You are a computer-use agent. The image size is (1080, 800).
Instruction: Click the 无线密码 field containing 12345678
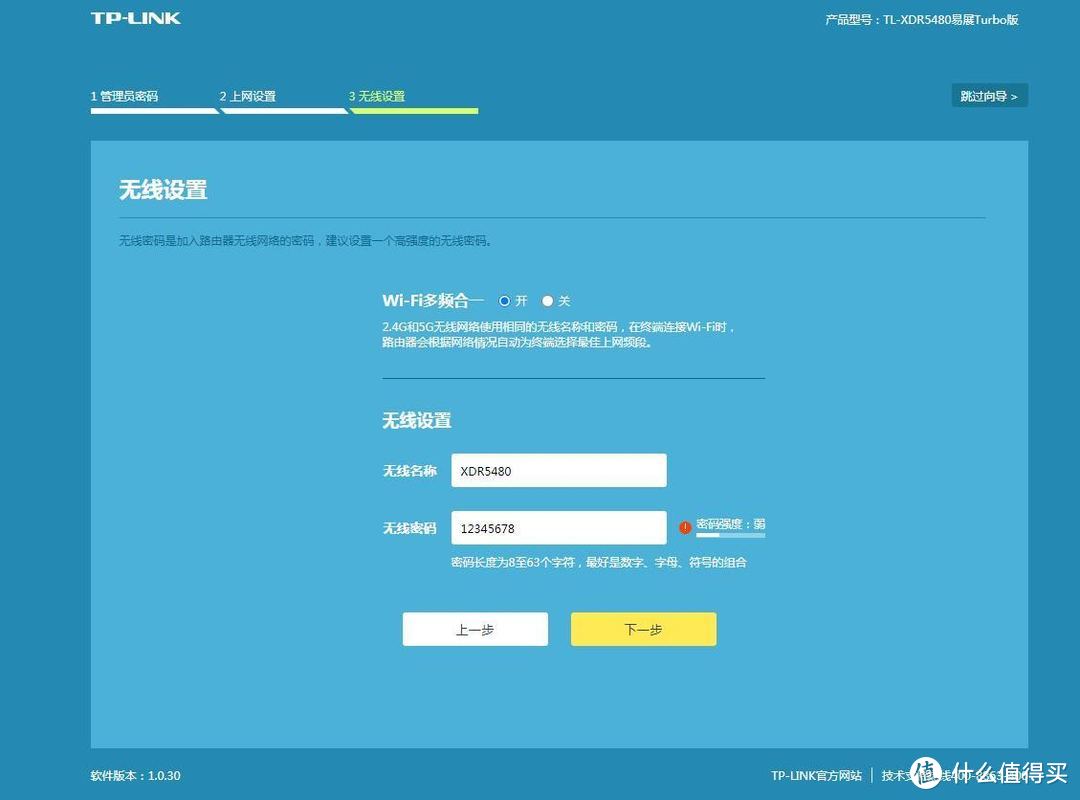coord(558,527)
